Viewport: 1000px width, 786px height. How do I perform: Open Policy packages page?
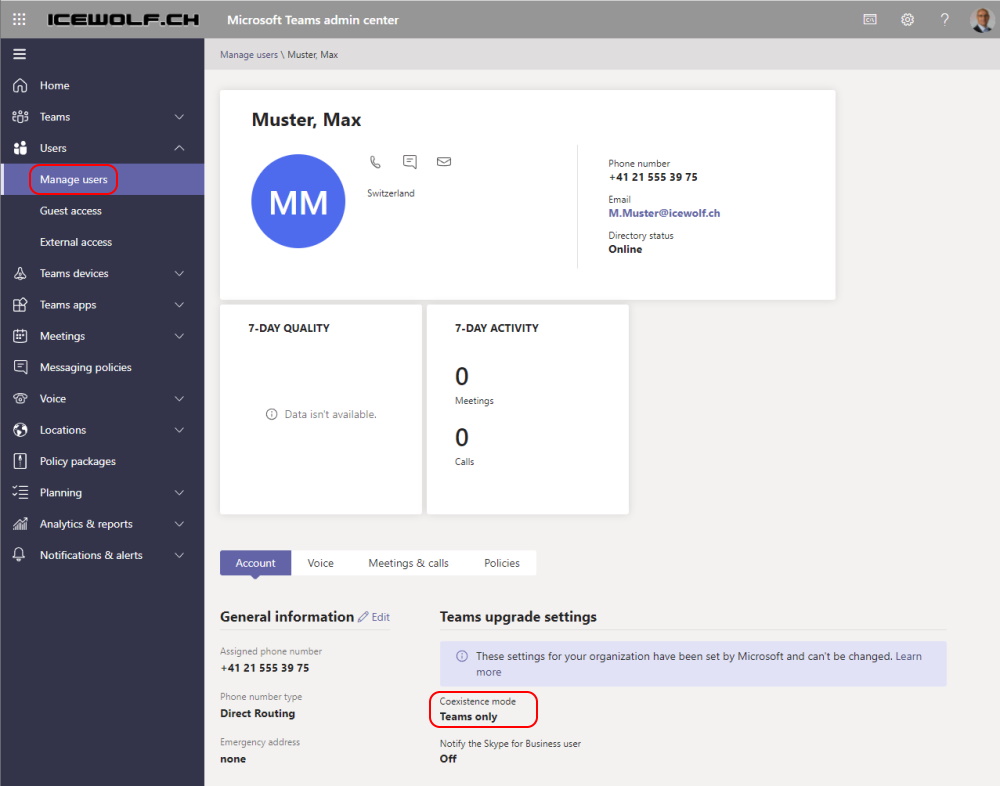(x=103, y=461)
